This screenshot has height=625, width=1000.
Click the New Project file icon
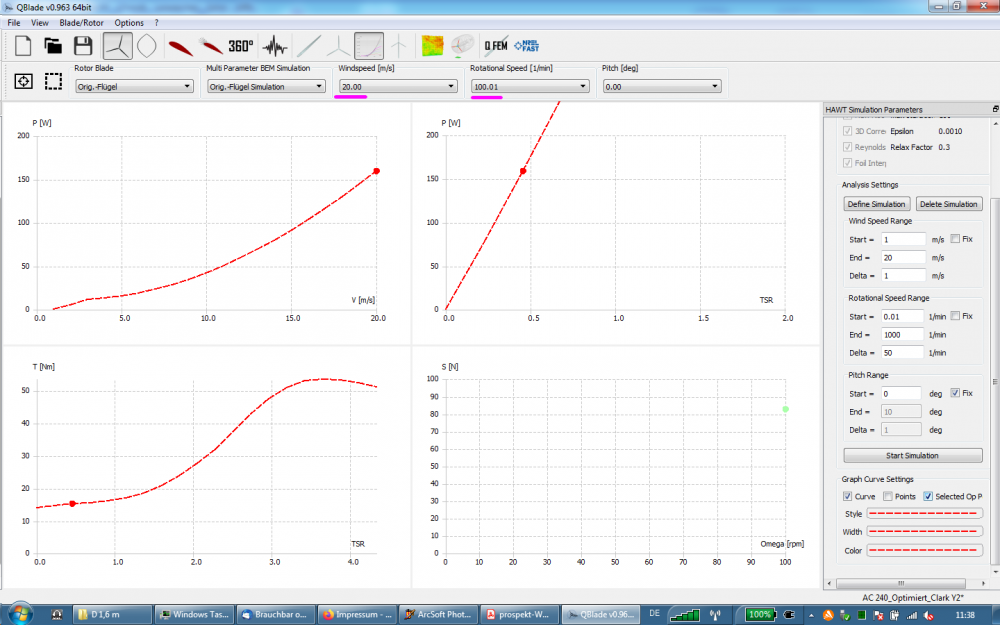[22, 45]
